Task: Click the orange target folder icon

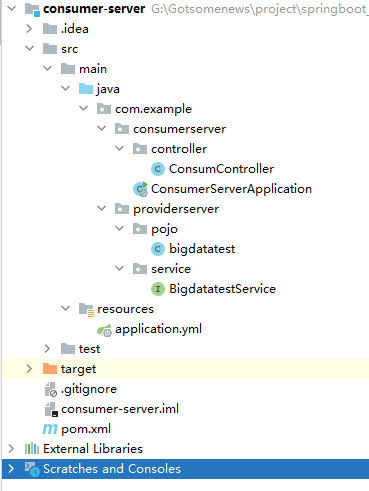Action: click(x=50, y=369)
